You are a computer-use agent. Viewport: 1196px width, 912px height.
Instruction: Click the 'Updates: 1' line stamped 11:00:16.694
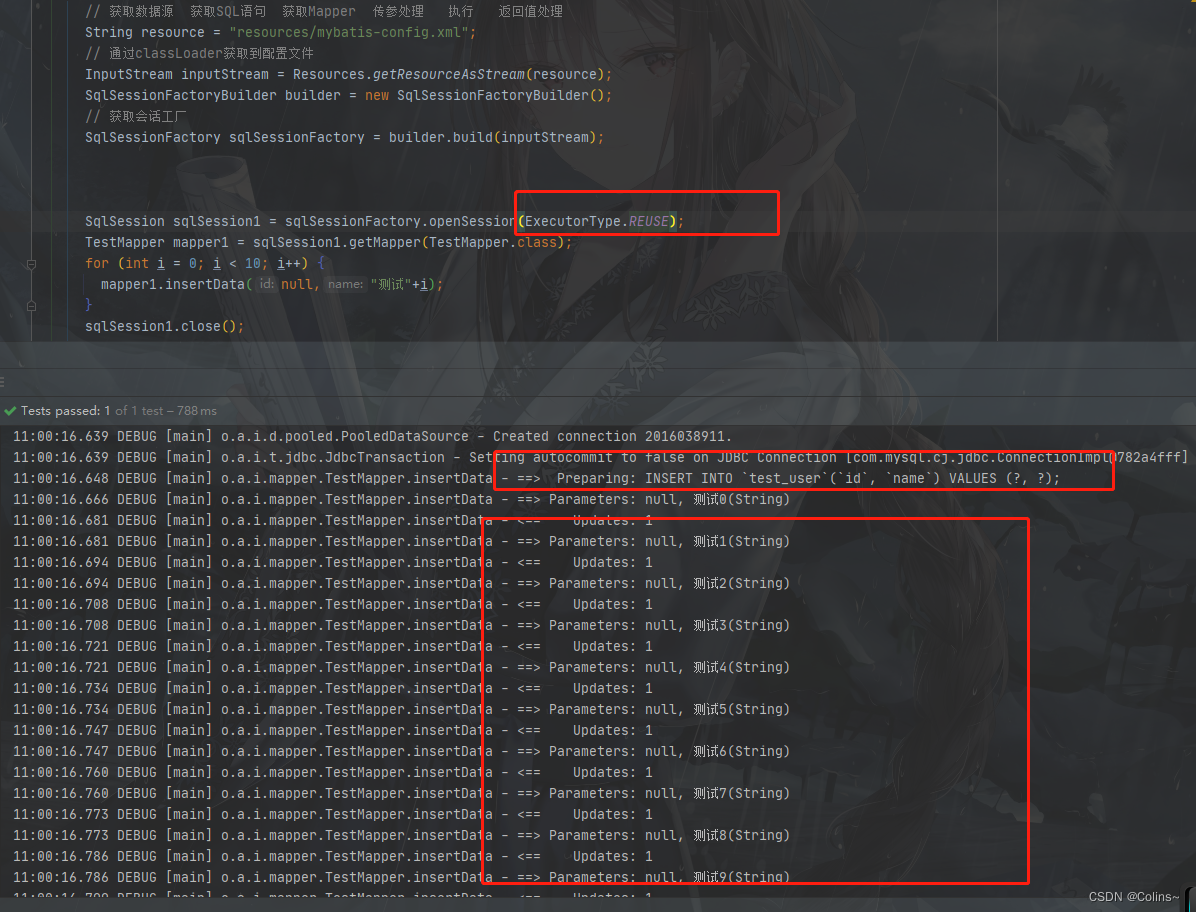coord(333,562)
